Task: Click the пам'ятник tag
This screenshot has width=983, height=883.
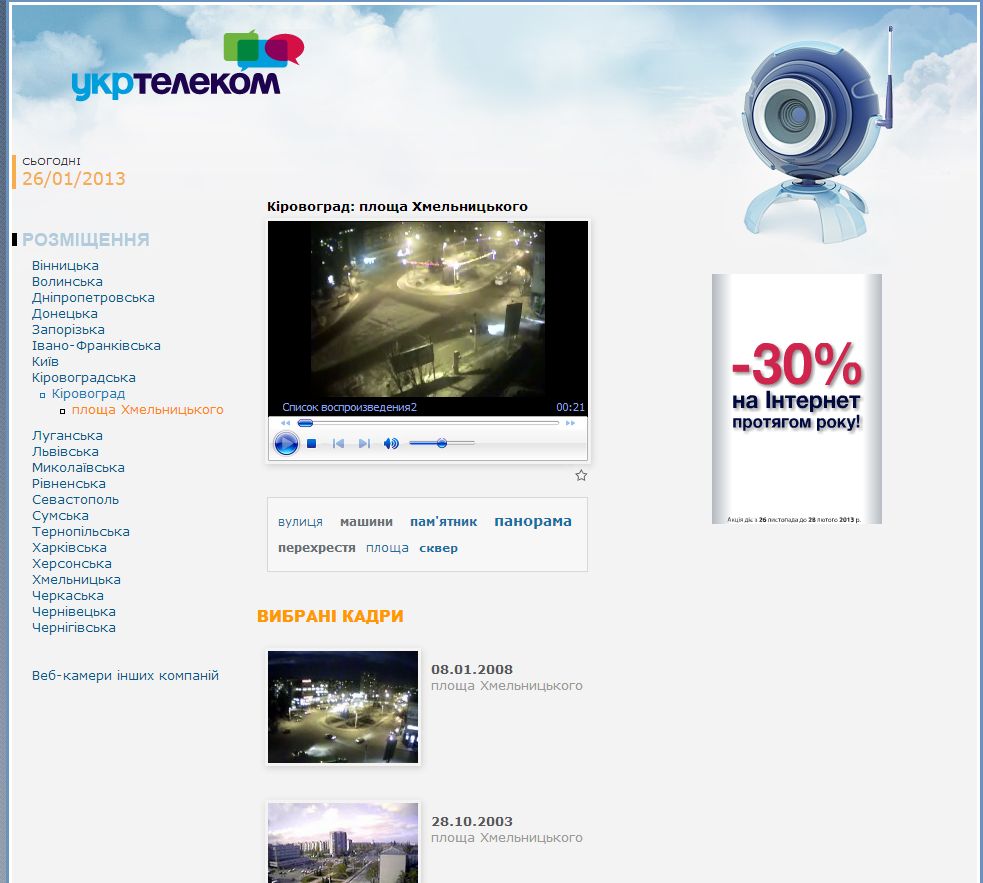Action: (x=444, y=522)
